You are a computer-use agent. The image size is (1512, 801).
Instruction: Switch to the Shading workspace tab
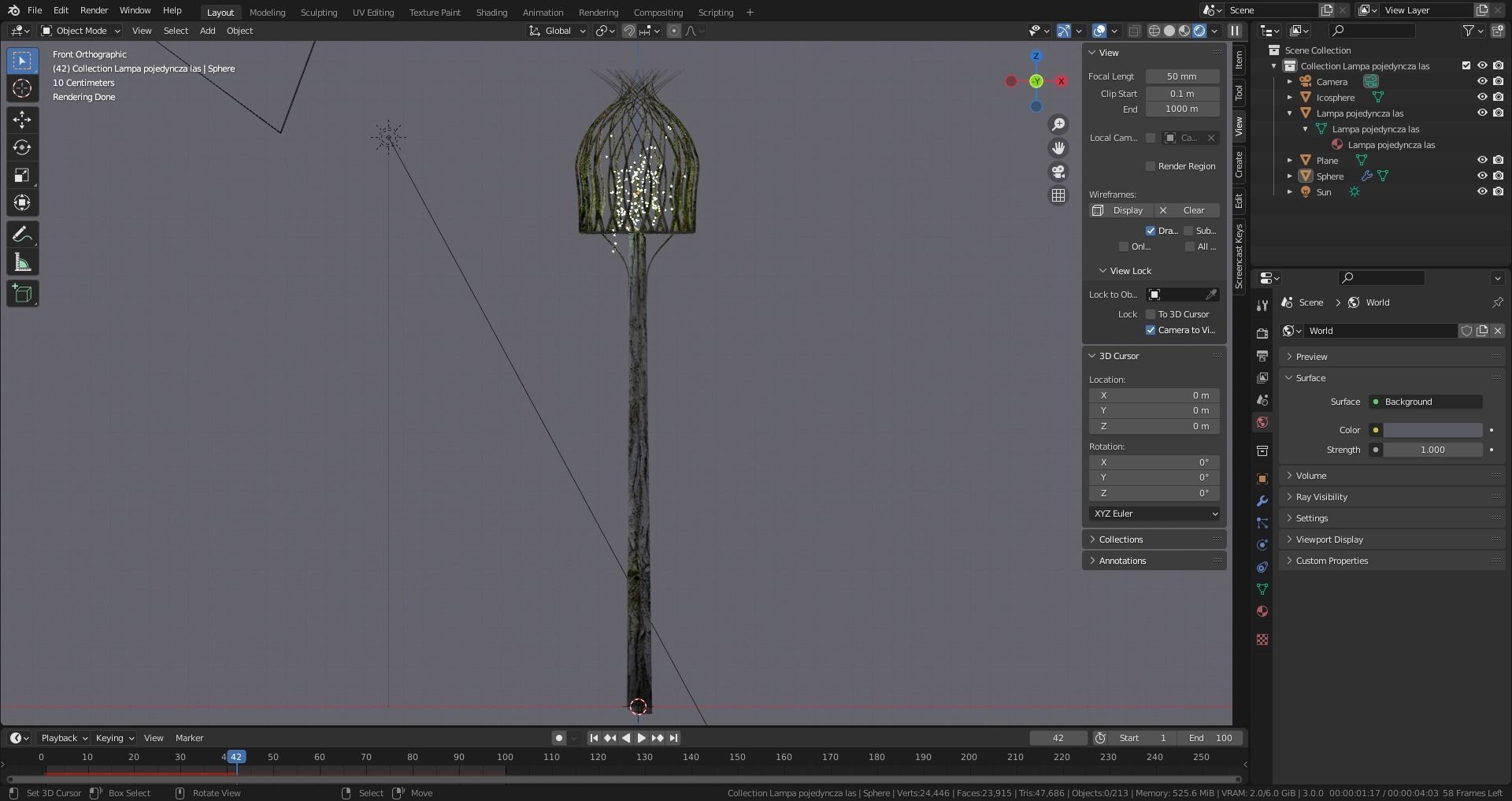(491, 12)
